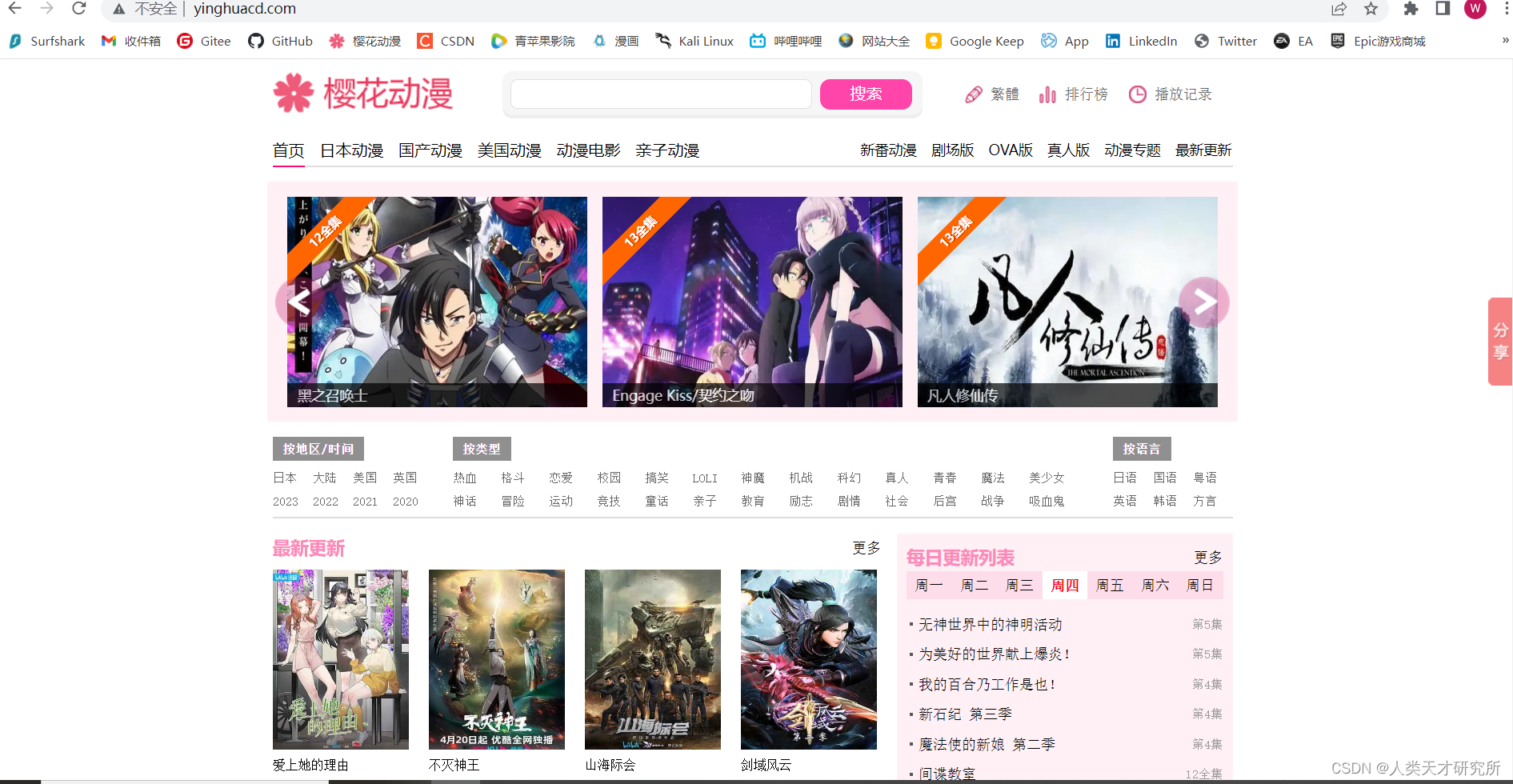Switch to 繁體 traditional Chinese

pos(992,94)
